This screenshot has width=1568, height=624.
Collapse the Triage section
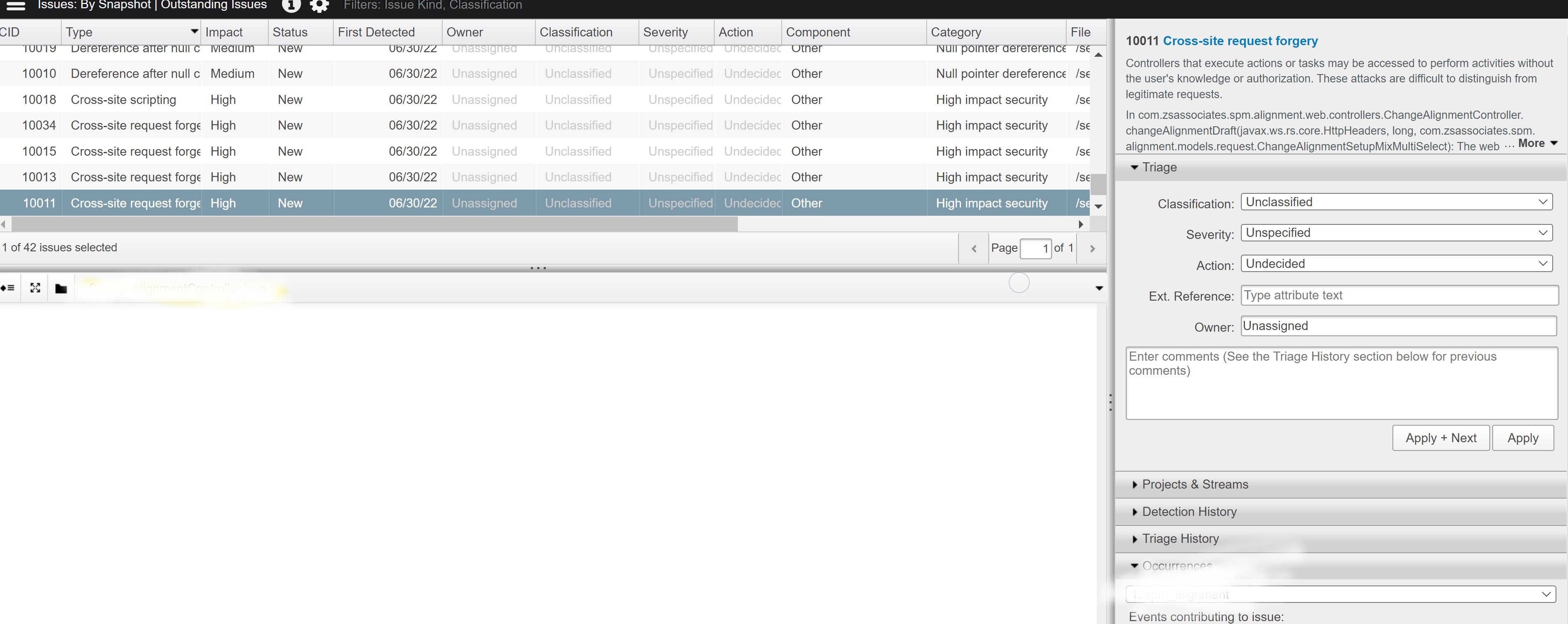[x=1134, y=167]
